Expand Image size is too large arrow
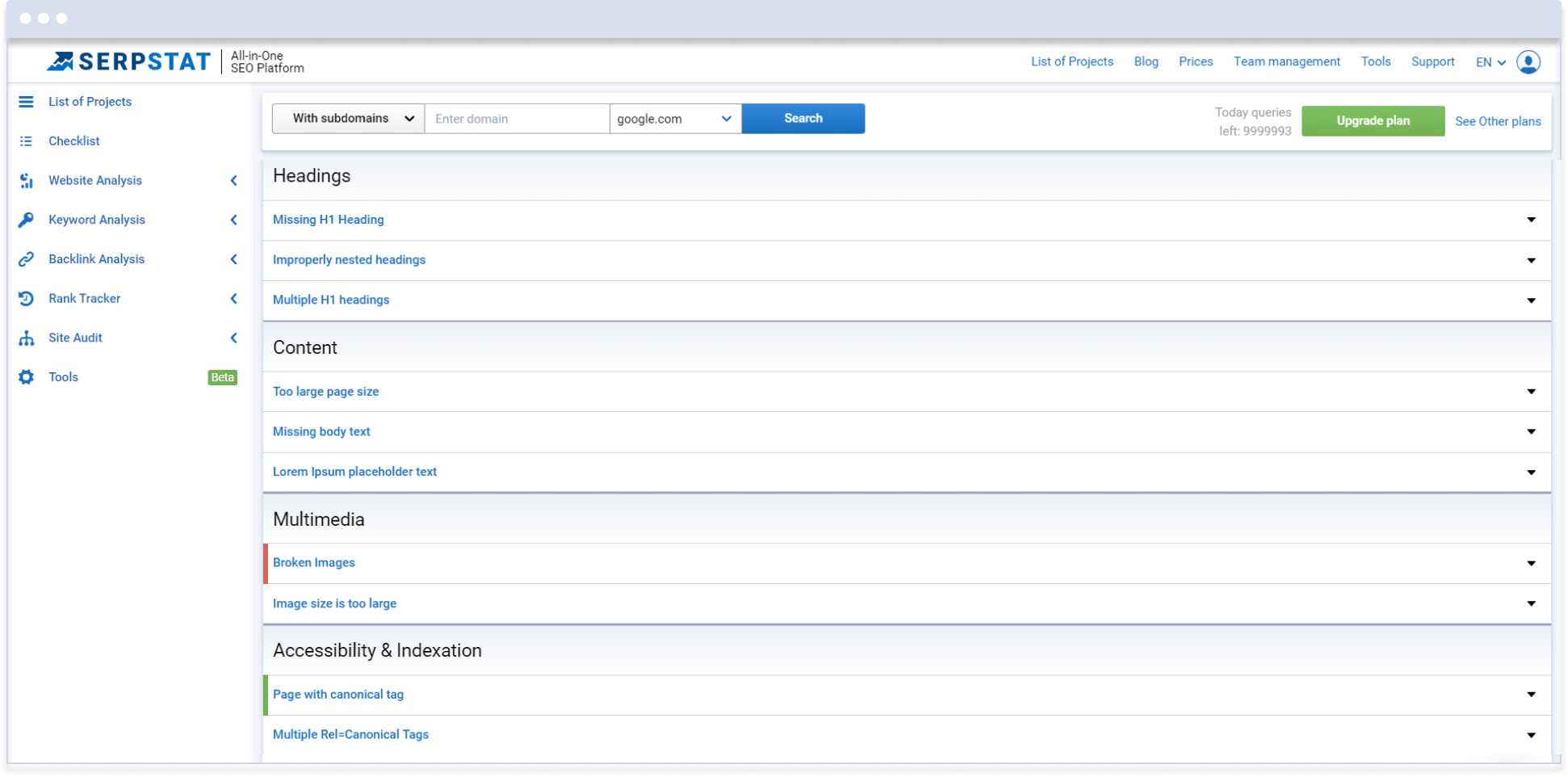Screen dimensions: 1568x777 1531,604
